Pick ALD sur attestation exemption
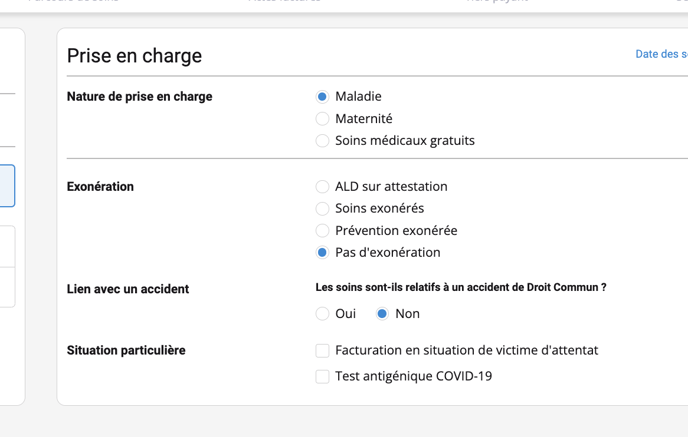 [322, 187]
